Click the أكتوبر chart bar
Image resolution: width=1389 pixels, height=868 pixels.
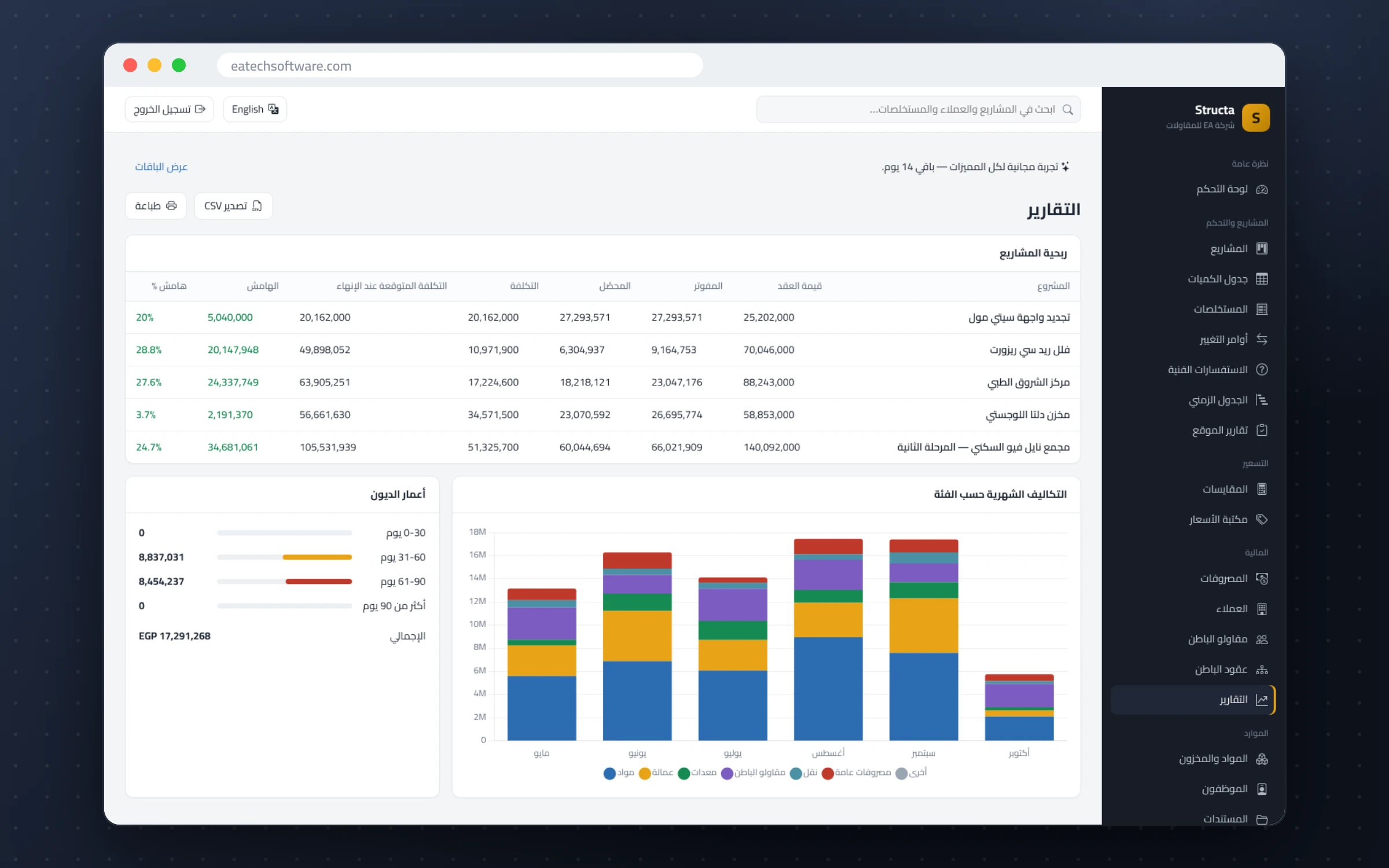tap(1019, 707)
